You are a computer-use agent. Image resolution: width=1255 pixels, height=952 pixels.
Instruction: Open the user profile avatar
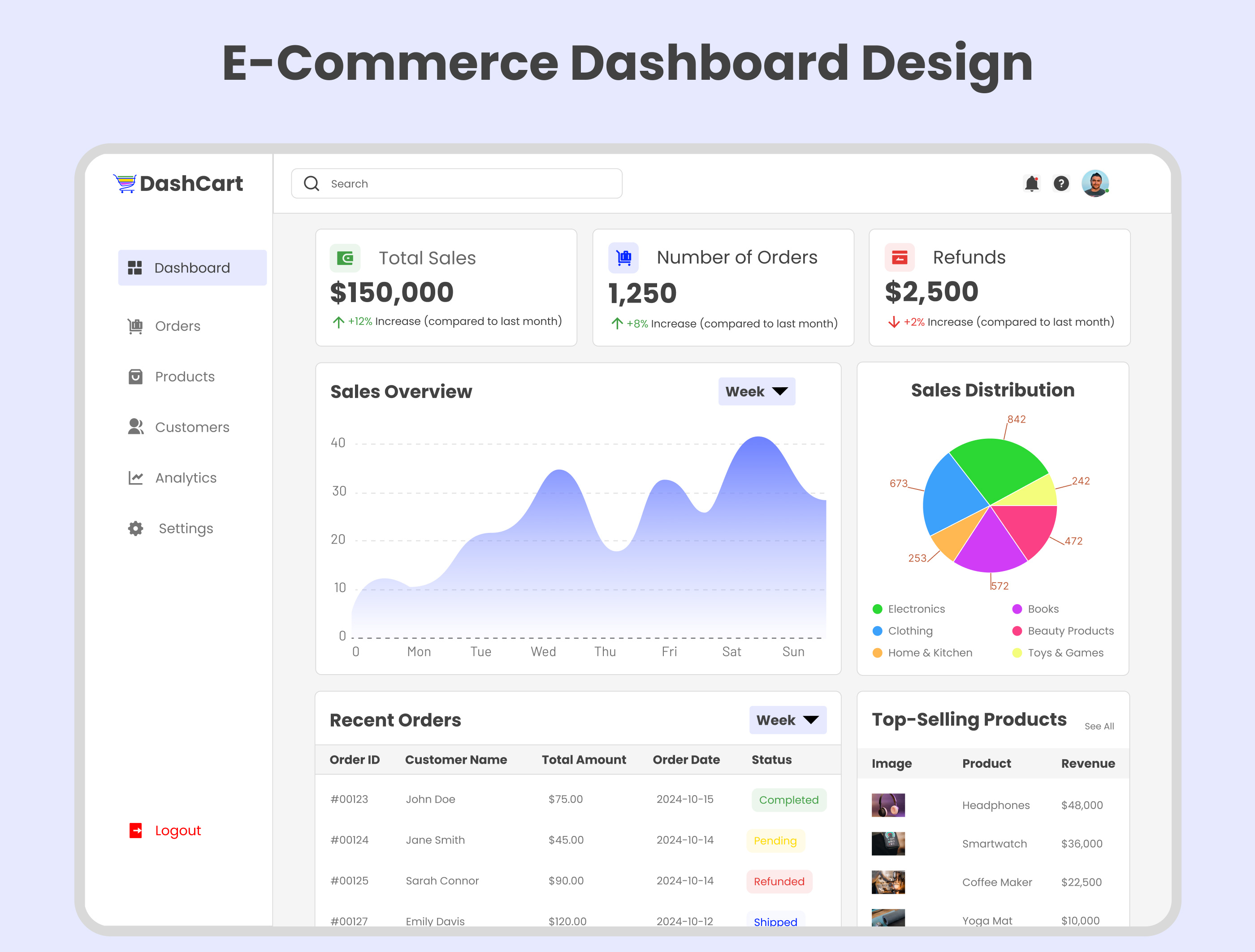(x=1095, y=183)
